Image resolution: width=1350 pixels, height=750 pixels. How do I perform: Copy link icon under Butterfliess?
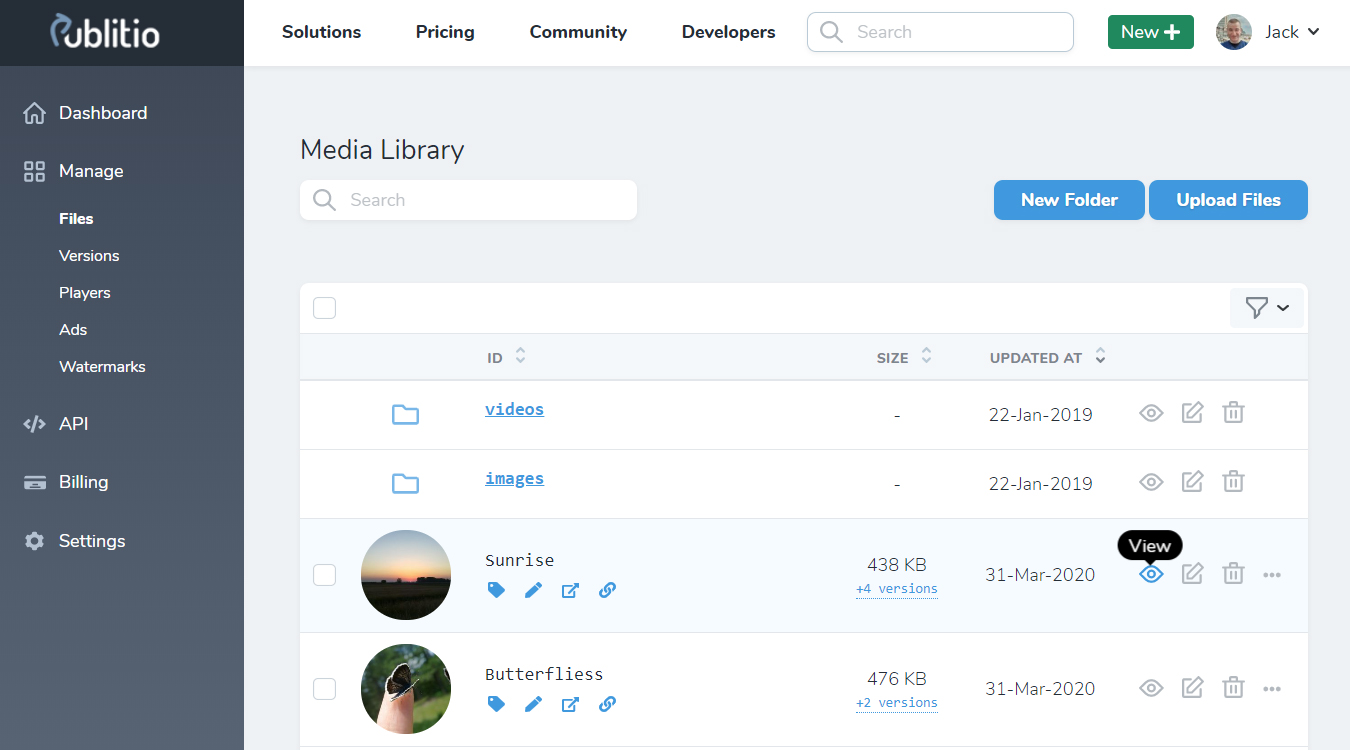point(607,704)
